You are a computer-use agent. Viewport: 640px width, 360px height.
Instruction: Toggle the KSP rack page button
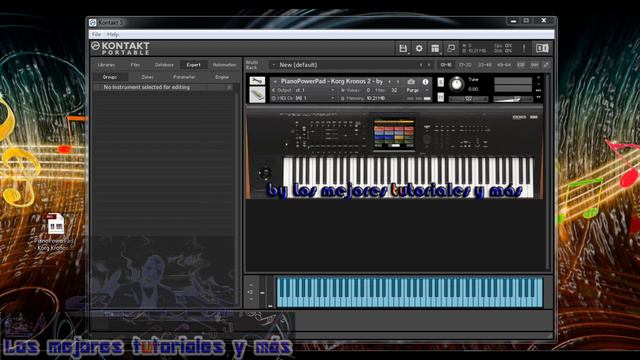(x=521, y=64)
